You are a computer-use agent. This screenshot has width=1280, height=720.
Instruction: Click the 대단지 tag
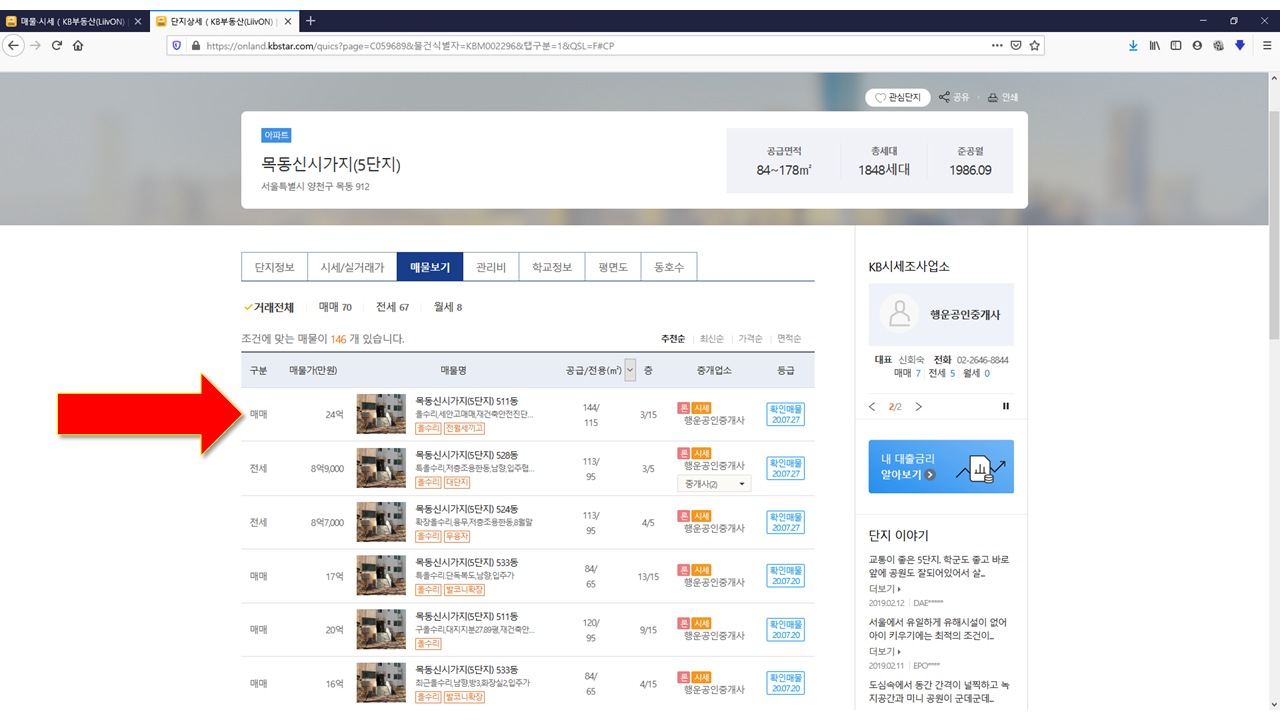click(458, 482)
